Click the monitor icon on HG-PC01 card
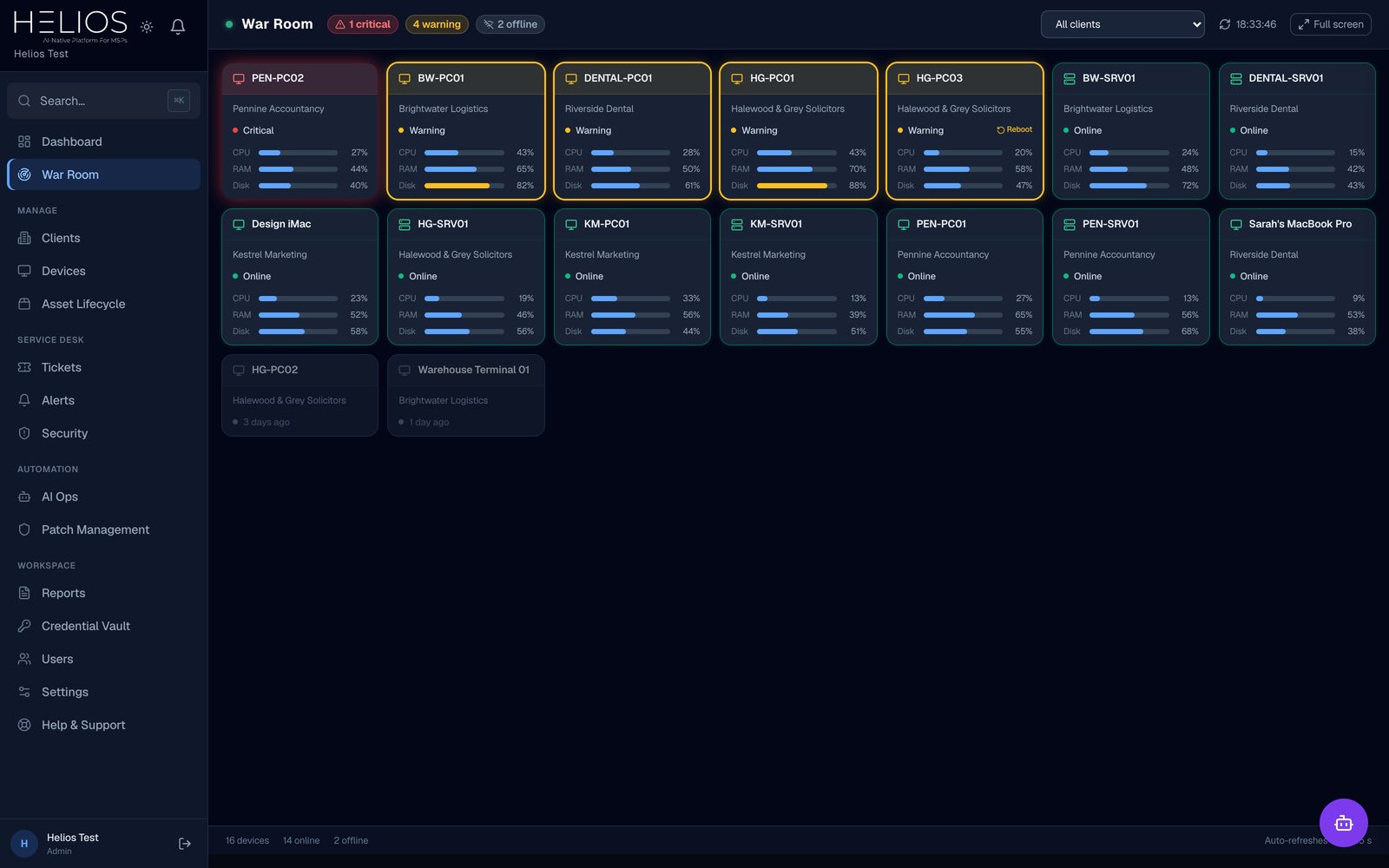The width and height of the screenshot is (1389, 868). [737, 78]
